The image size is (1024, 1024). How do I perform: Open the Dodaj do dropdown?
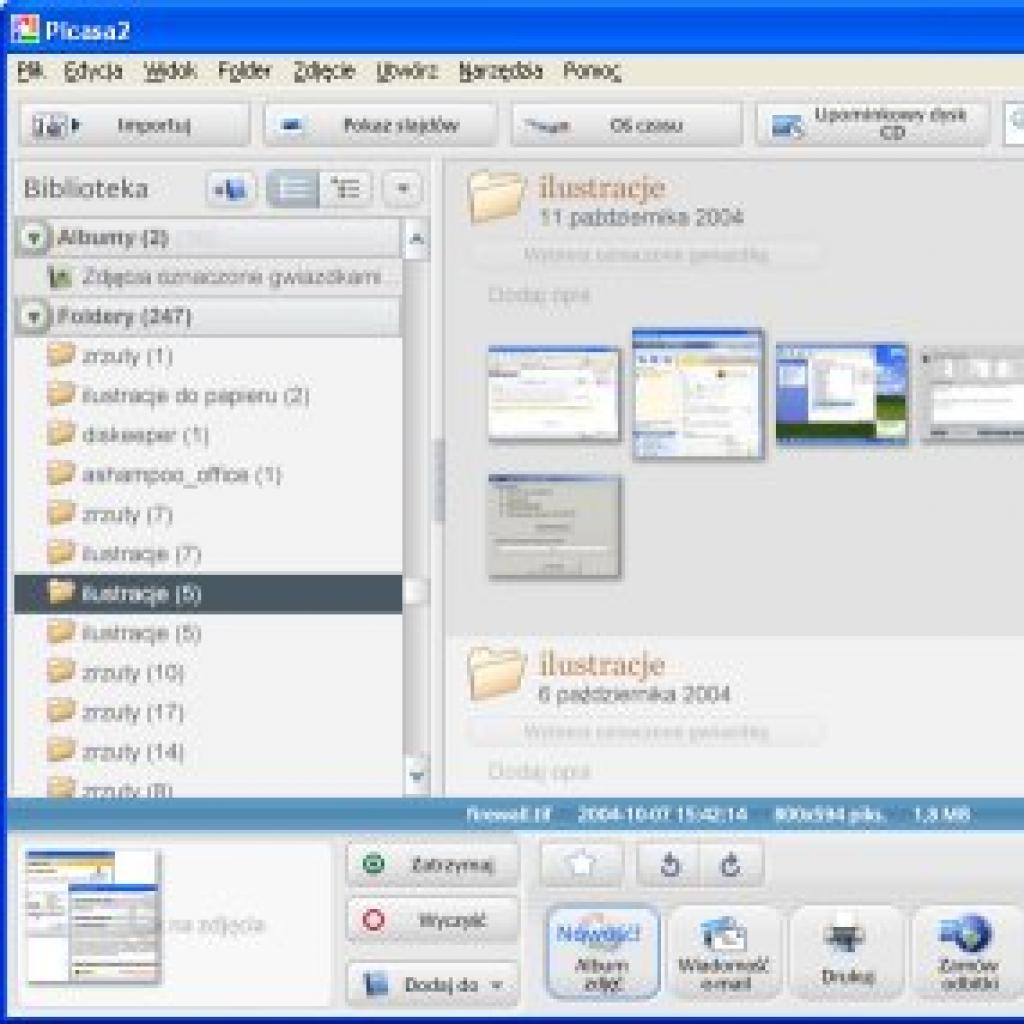432,984
